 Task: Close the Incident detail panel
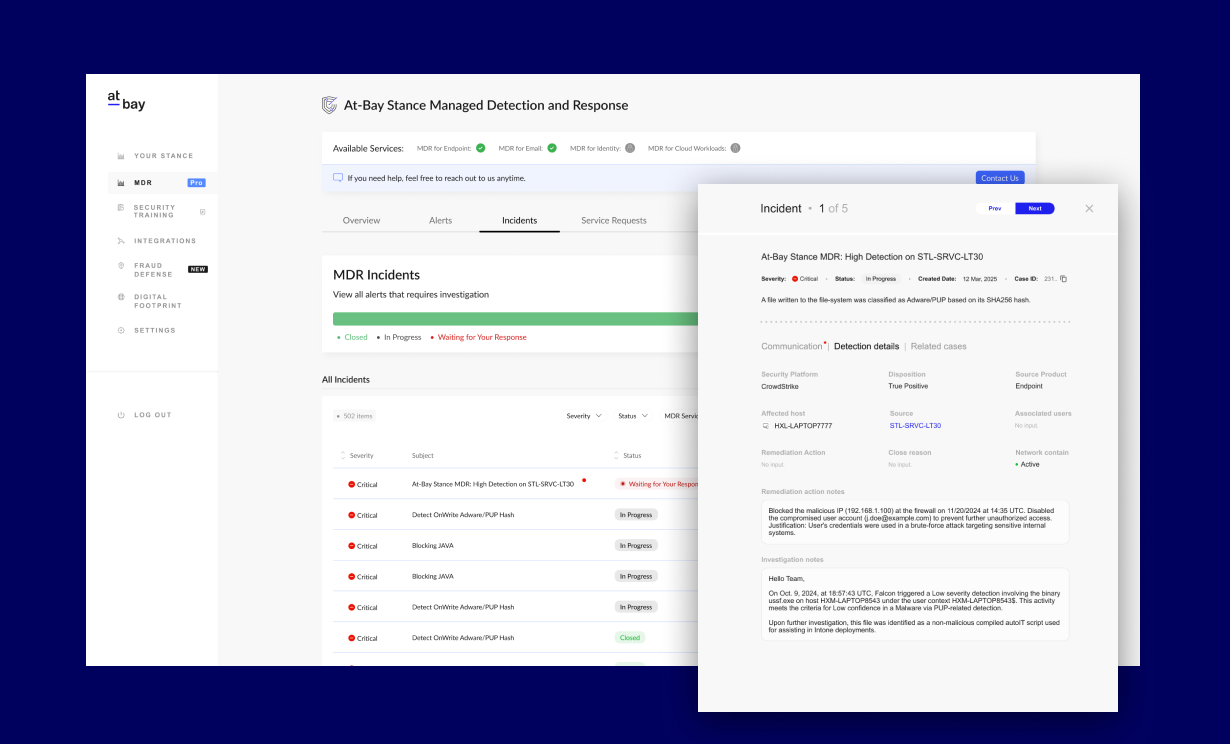click(1089, 209)
